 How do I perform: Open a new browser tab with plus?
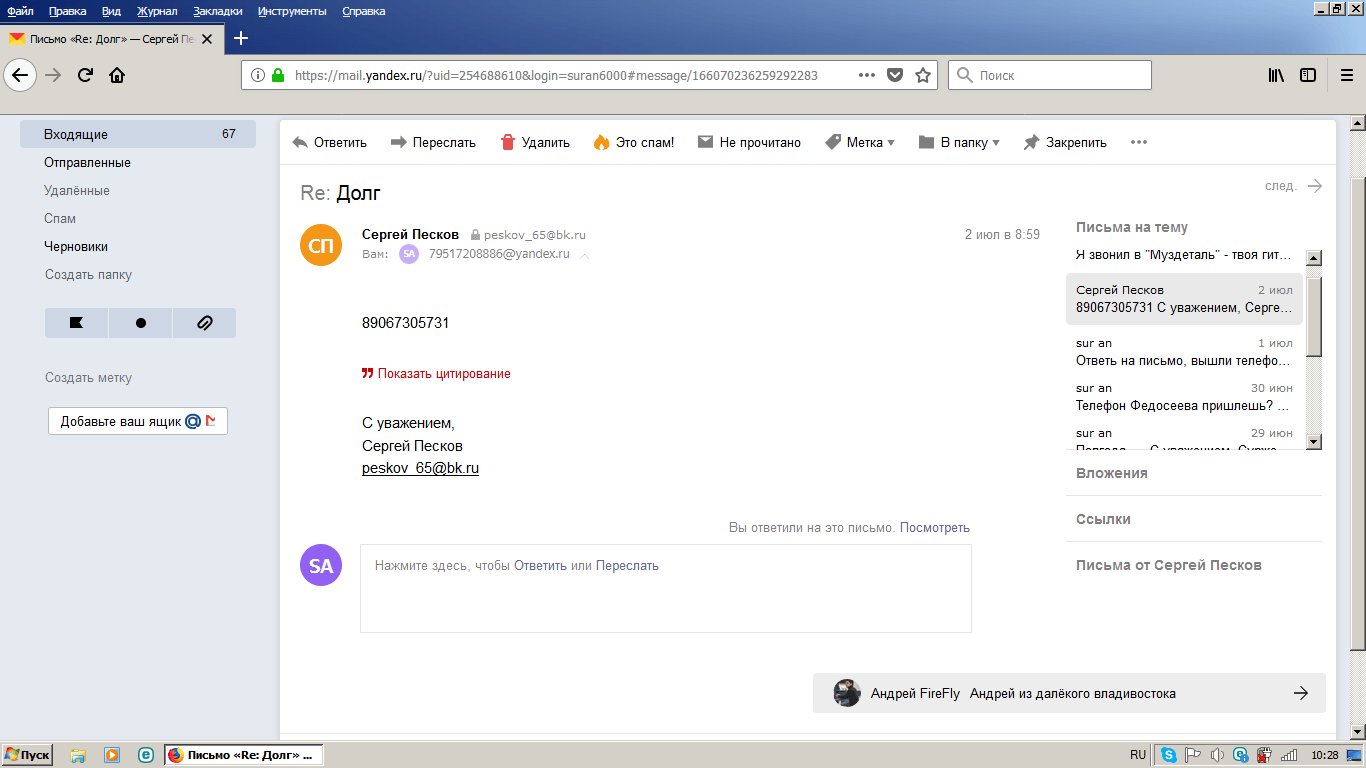pos(240,39)
